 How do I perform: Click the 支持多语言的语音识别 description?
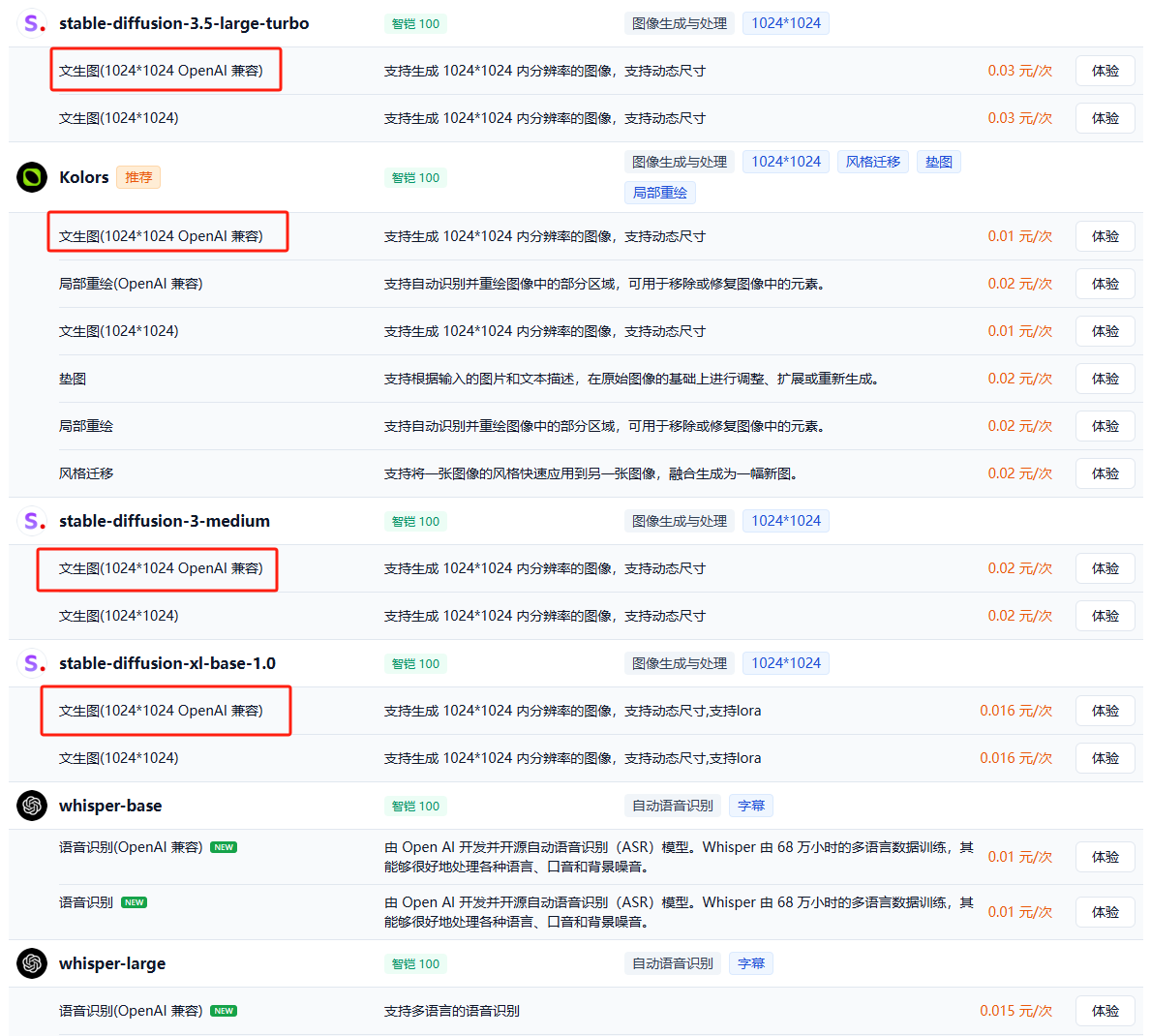[451, 1011]
